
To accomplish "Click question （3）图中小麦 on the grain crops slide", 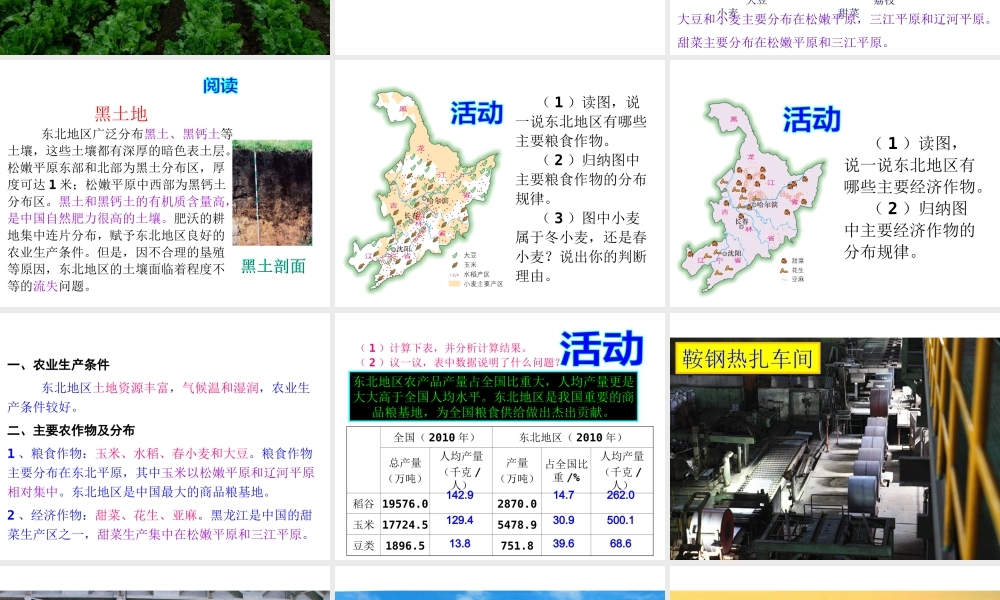I will [x=581, y=247].
